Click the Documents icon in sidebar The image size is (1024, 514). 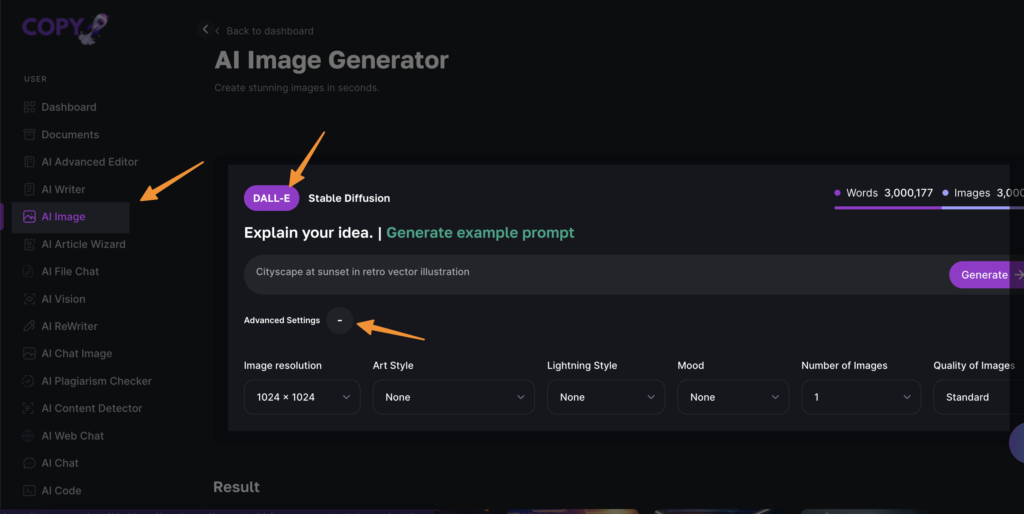[x=30, y=135]
